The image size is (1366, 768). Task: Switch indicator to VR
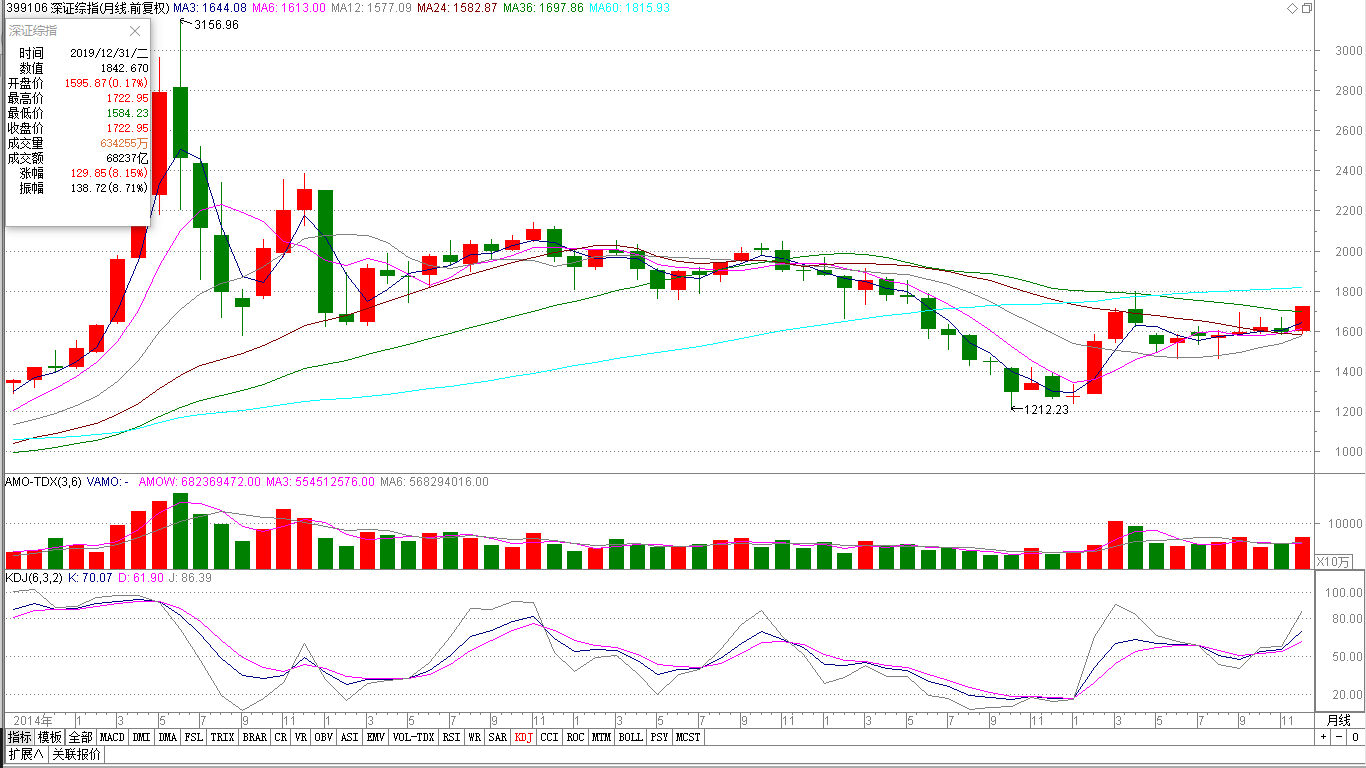point(300,737)
